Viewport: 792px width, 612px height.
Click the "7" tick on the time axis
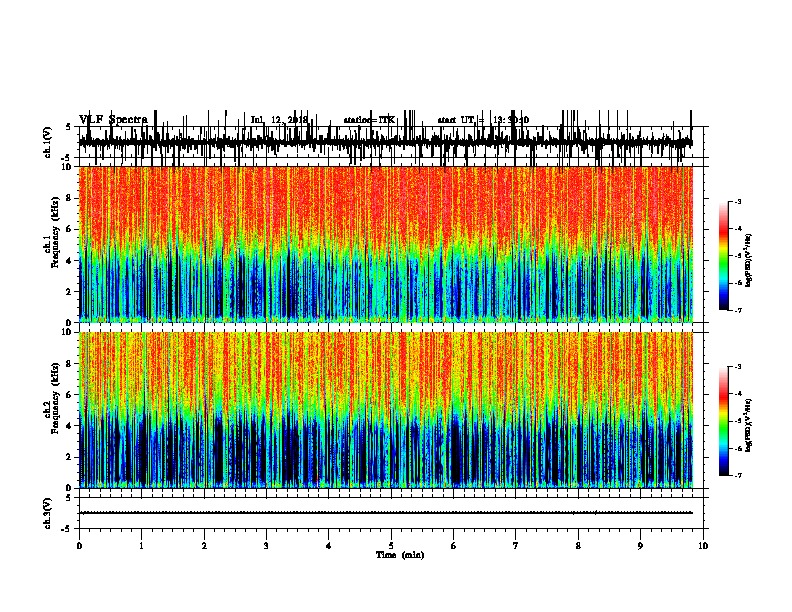click(516, 546)
